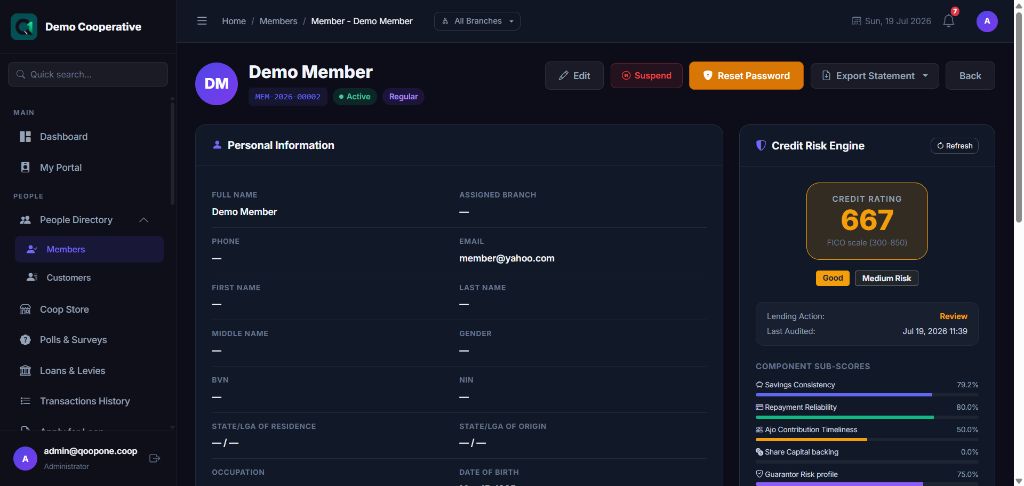
Task: Click the member@yahoo.com email value
Action: click(x=507, y=258)
